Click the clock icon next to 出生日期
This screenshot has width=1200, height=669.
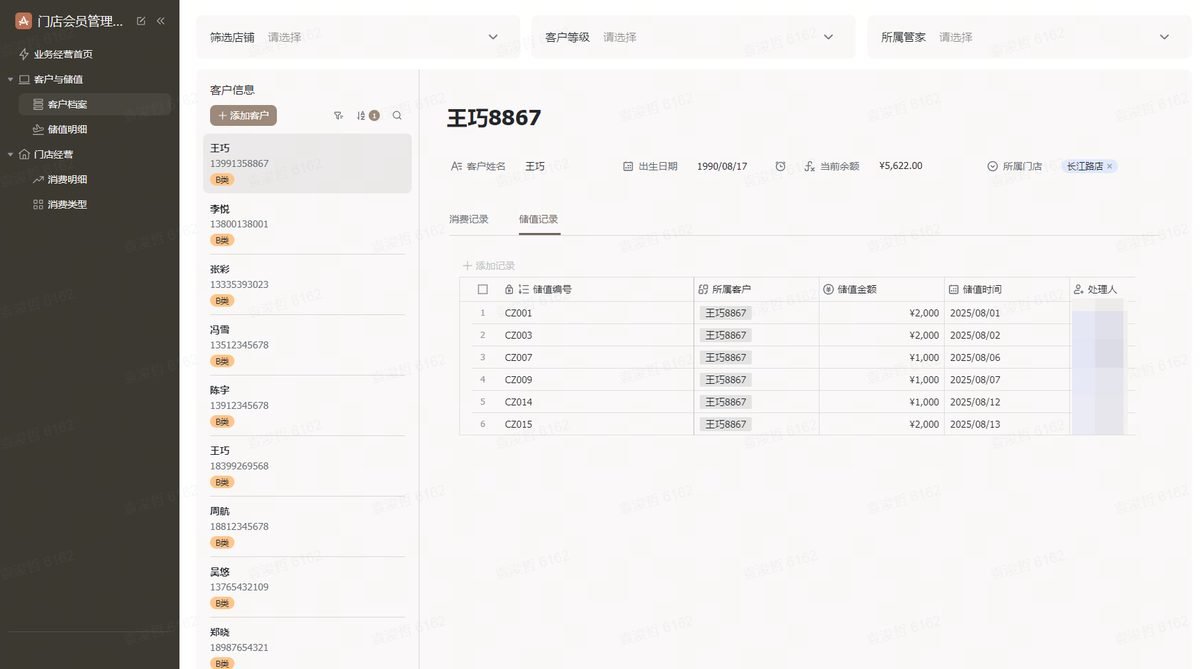(x=780, y=166)
